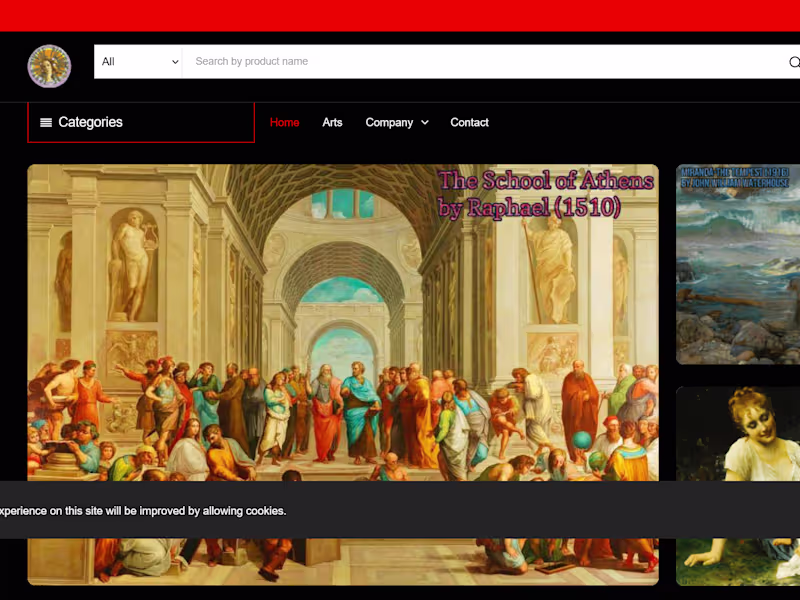The height and width of the screenshot is (600, 800).
Task: Click the round site logo
Action: pos(49,66)
